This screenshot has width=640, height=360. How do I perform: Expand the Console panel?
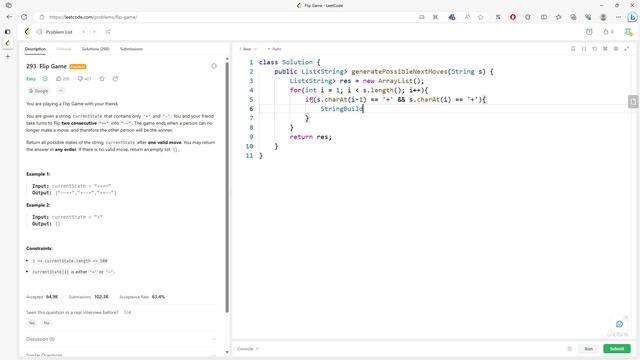(x=248, y=349)
